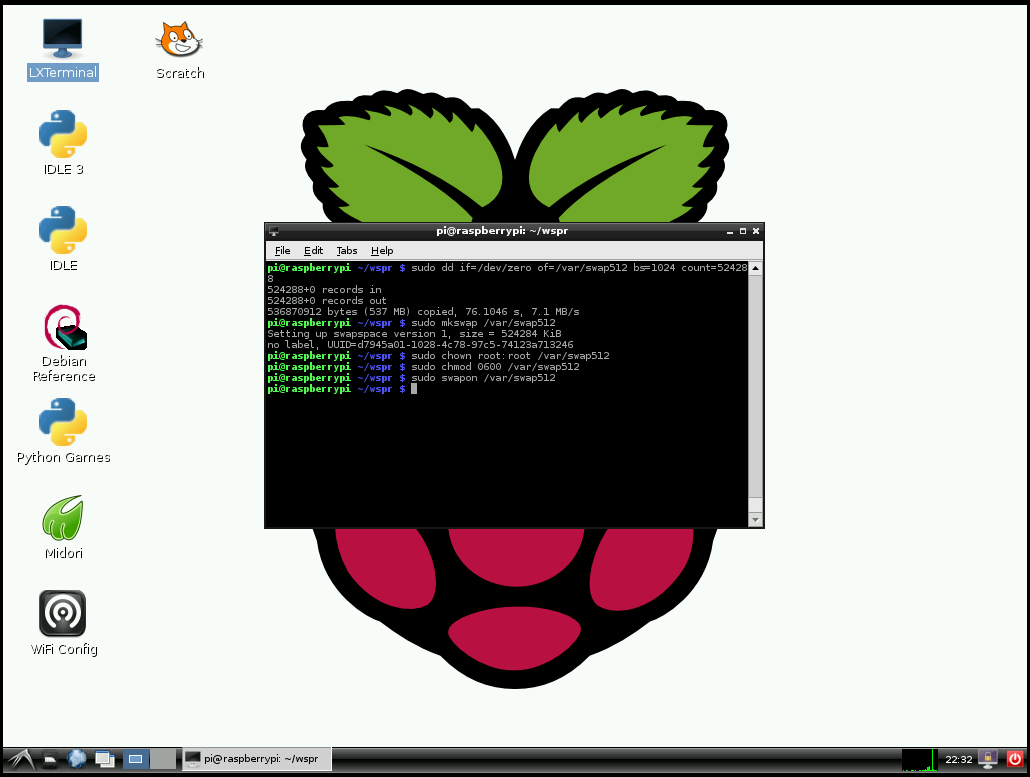This screenshot has width=1030, height=777.
Task: Open the LXDE start menu in the panel
Action: click(x=20, y=759)
